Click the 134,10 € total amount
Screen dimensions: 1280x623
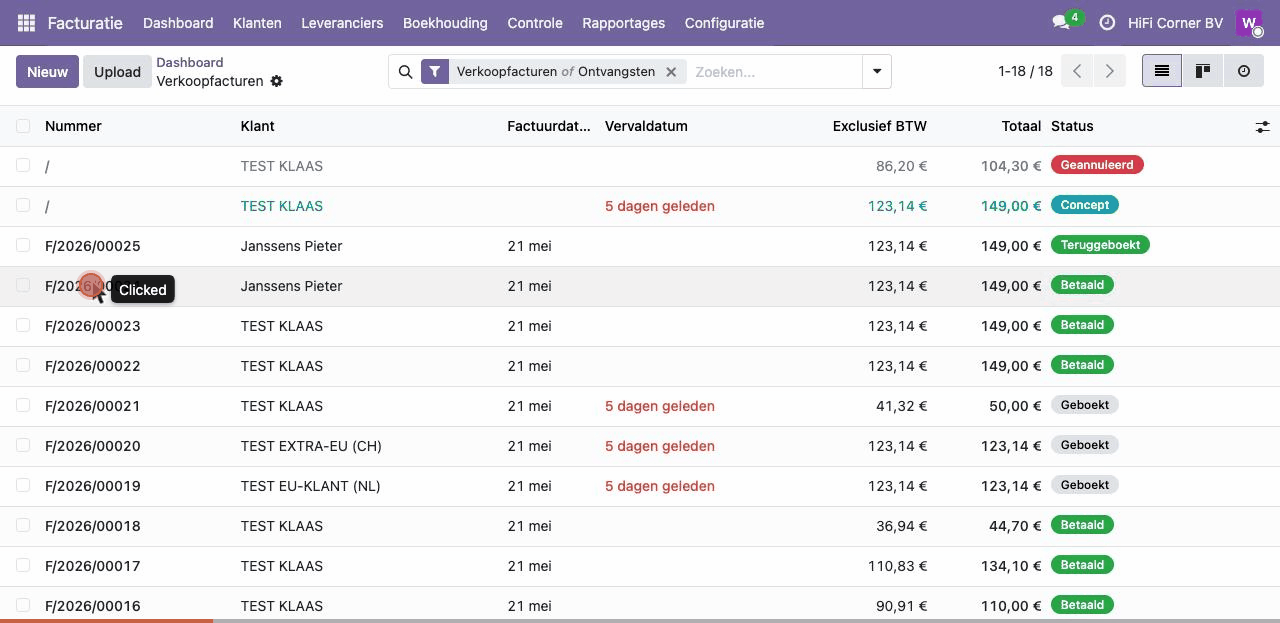click(1011, 566)
